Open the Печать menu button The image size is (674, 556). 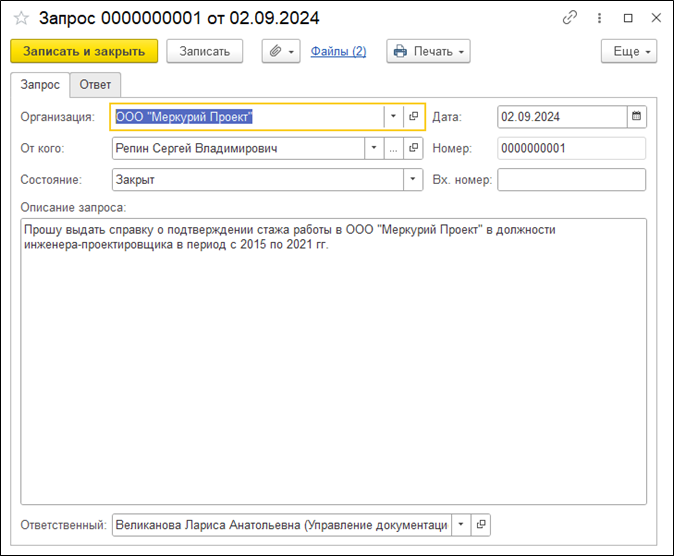[428, 51]
